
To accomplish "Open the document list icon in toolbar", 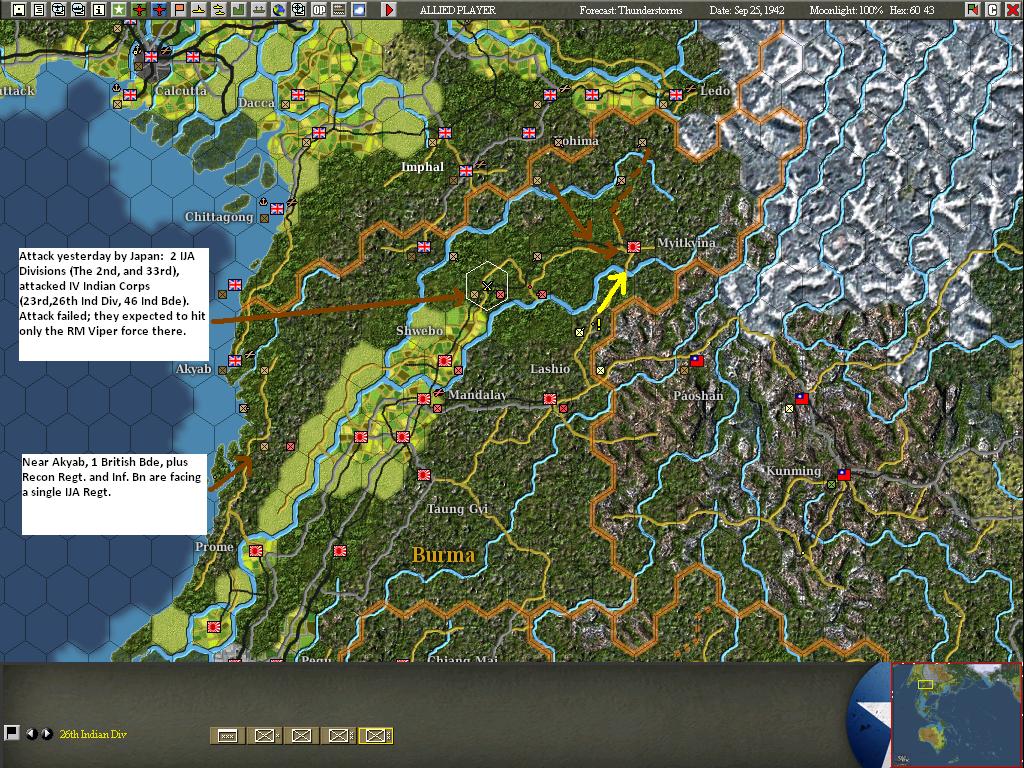I will [39, 10].
